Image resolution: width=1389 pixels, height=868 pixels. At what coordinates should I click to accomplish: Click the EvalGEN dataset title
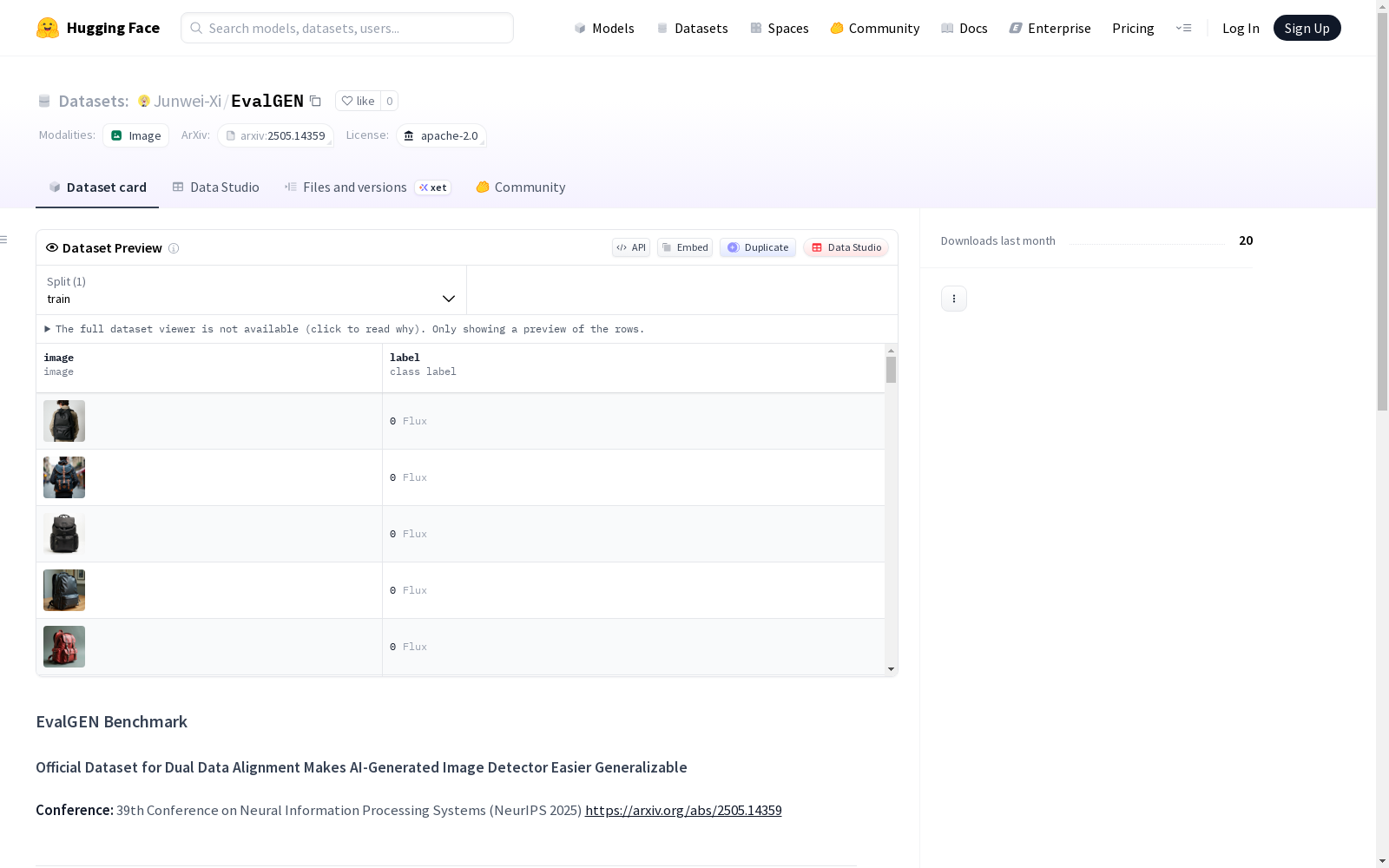[x=267, y=101]
